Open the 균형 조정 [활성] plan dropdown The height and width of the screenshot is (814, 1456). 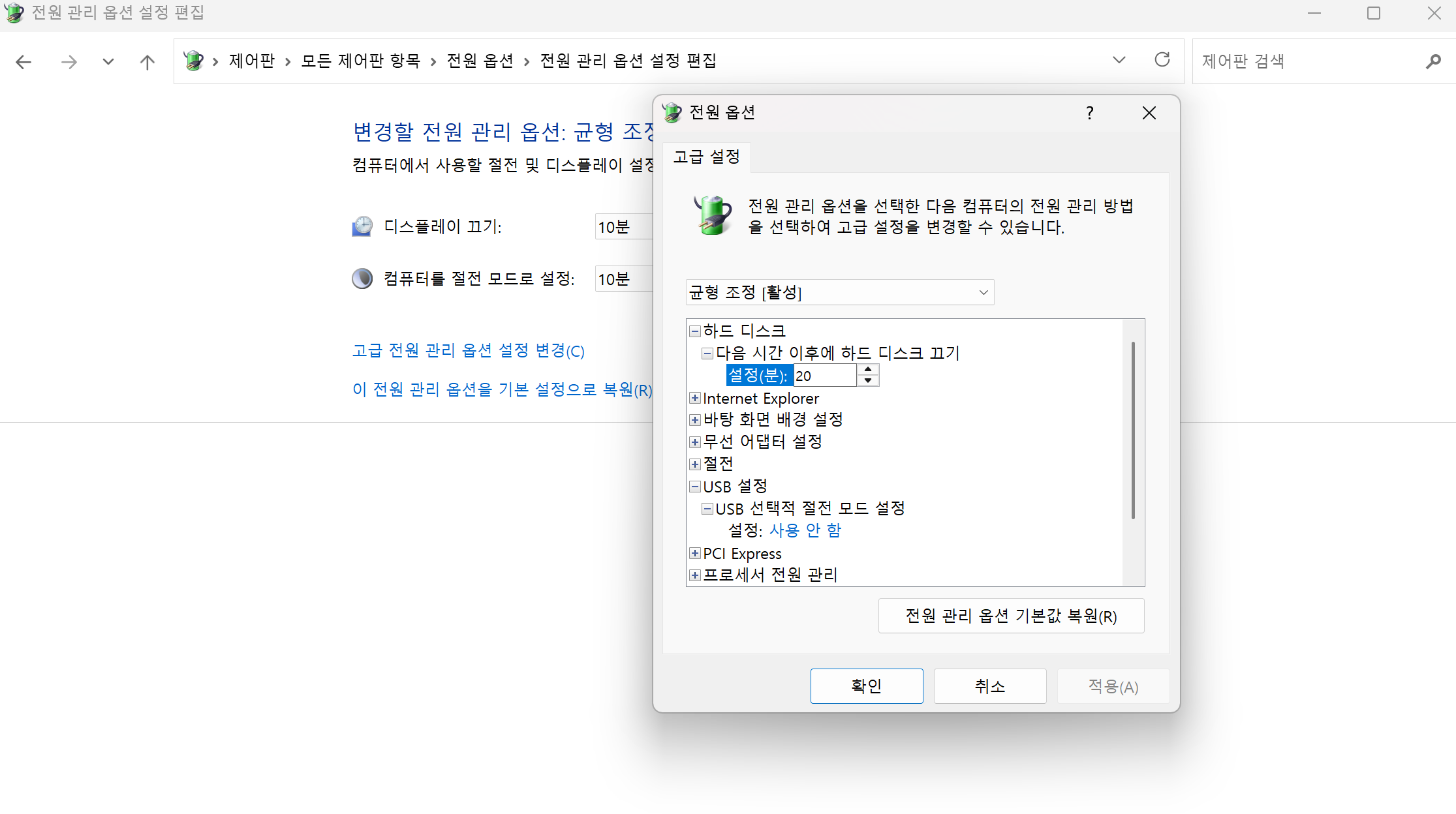tap(839, 292)
